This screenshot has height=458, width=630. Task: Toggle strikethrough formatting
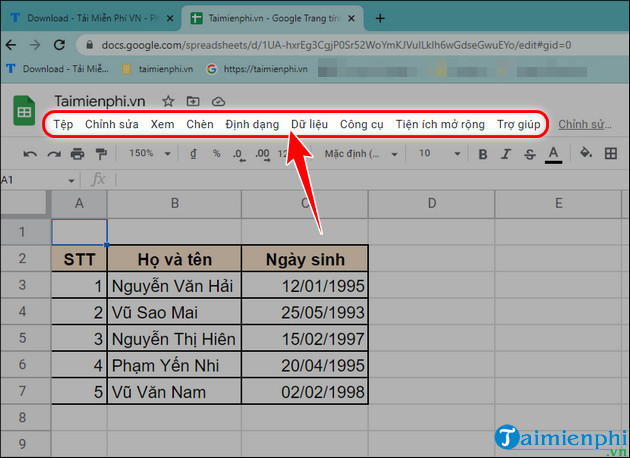530,154
